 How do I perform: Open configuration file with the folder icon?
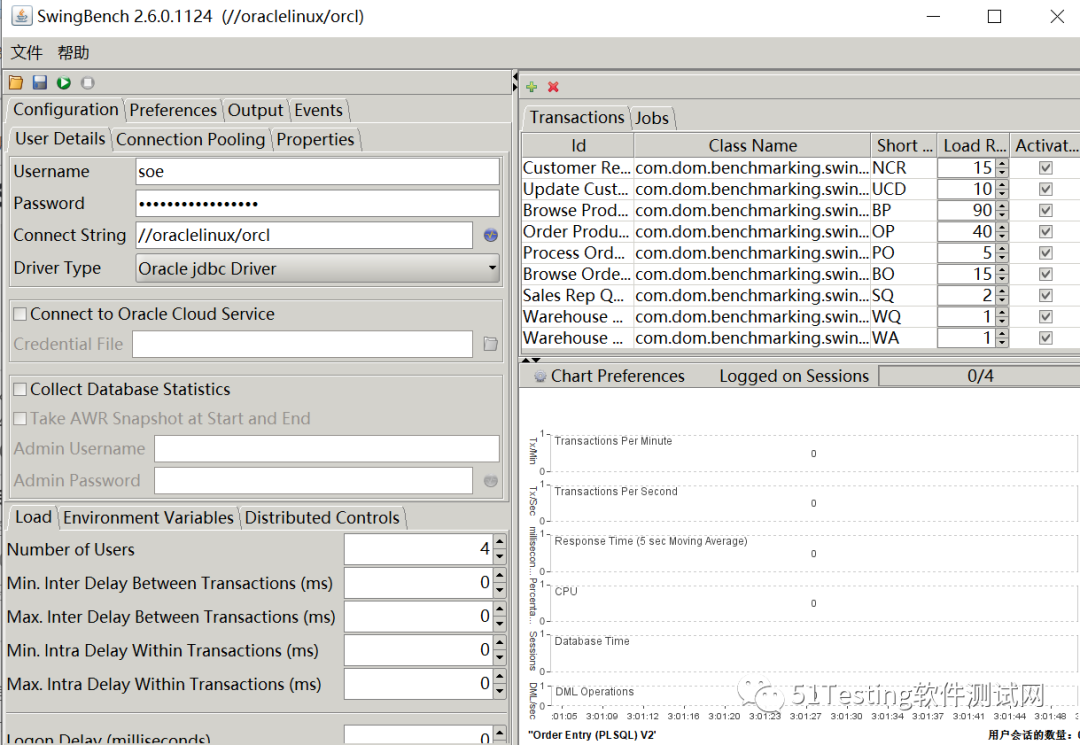(x=16, y=83)
